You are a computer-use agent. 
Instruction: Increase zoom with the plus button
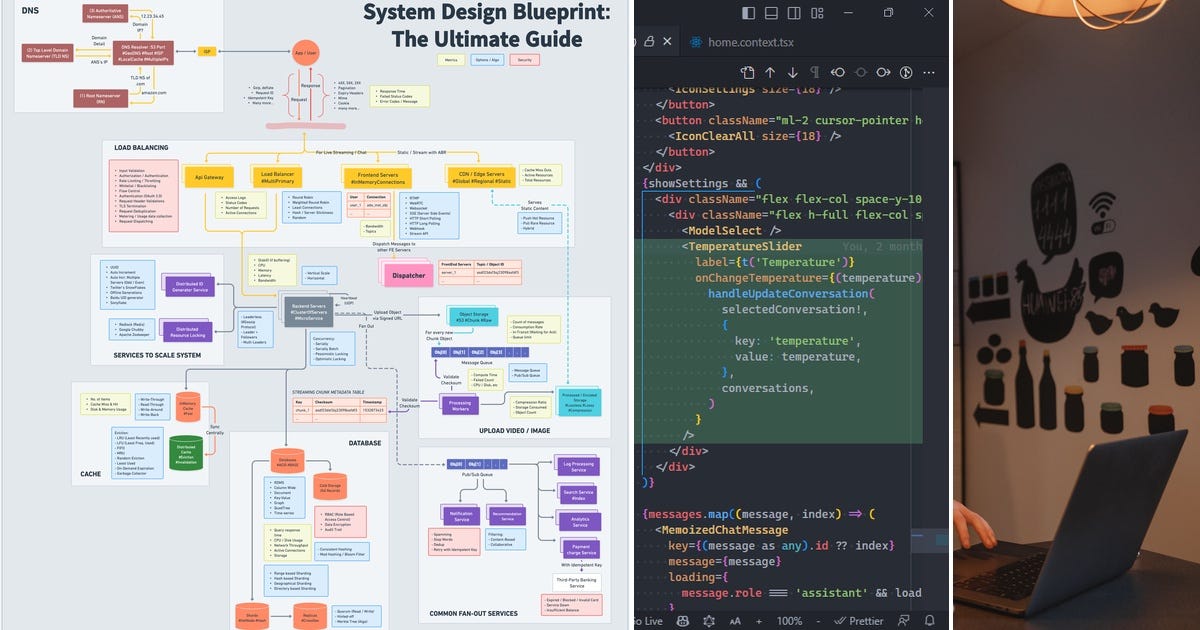[x=758, y=621]
